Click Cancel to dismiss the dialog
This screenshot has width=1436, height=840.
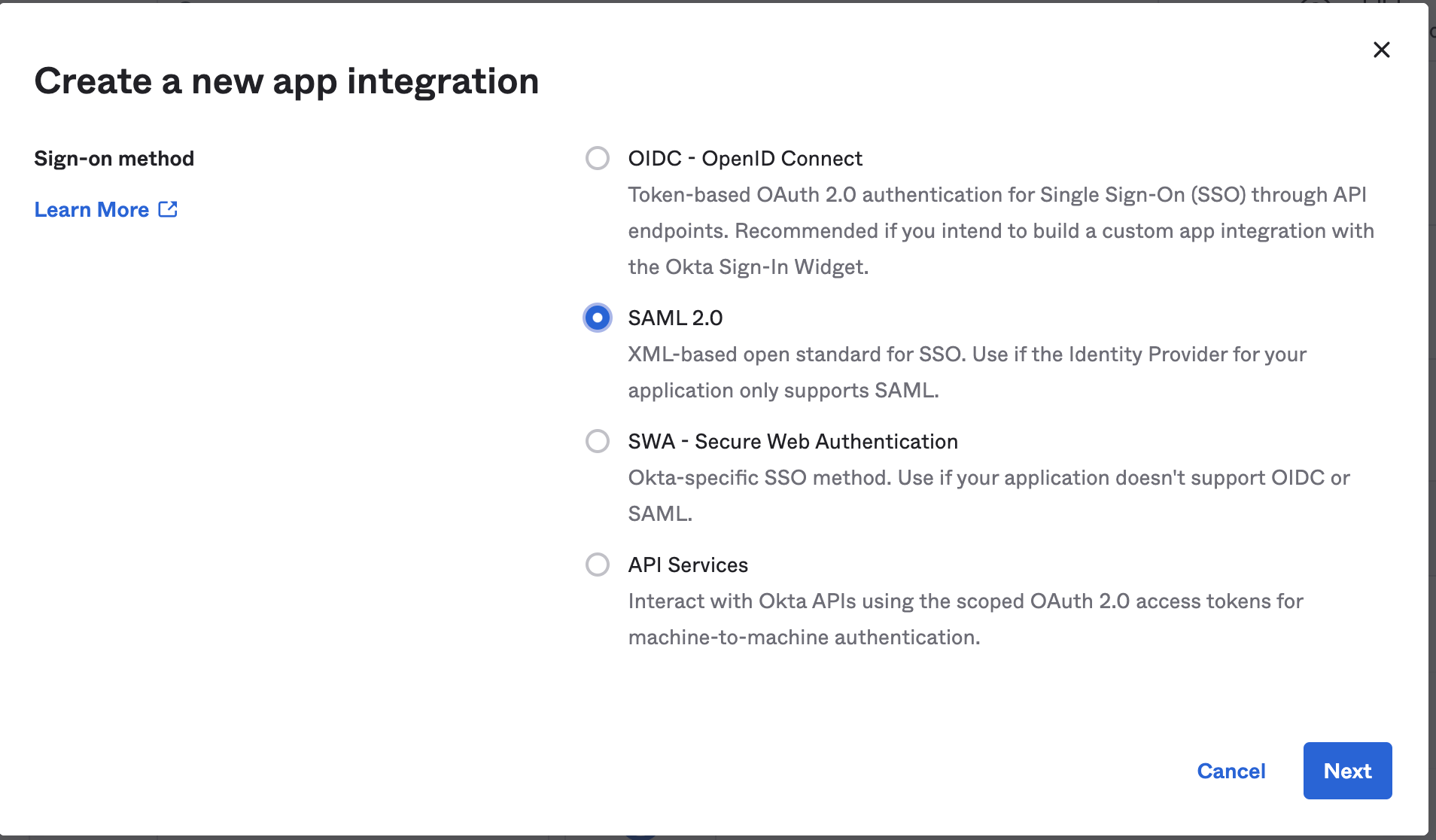(x=1231, y=771)
